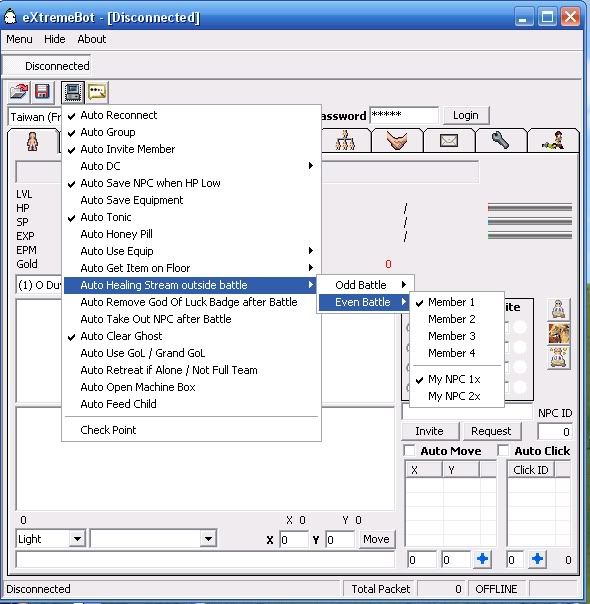The height and width of the screenshot is (604, 590).
Task: Toggle Auto Tonic option
Action: click(x=191, y=217)
